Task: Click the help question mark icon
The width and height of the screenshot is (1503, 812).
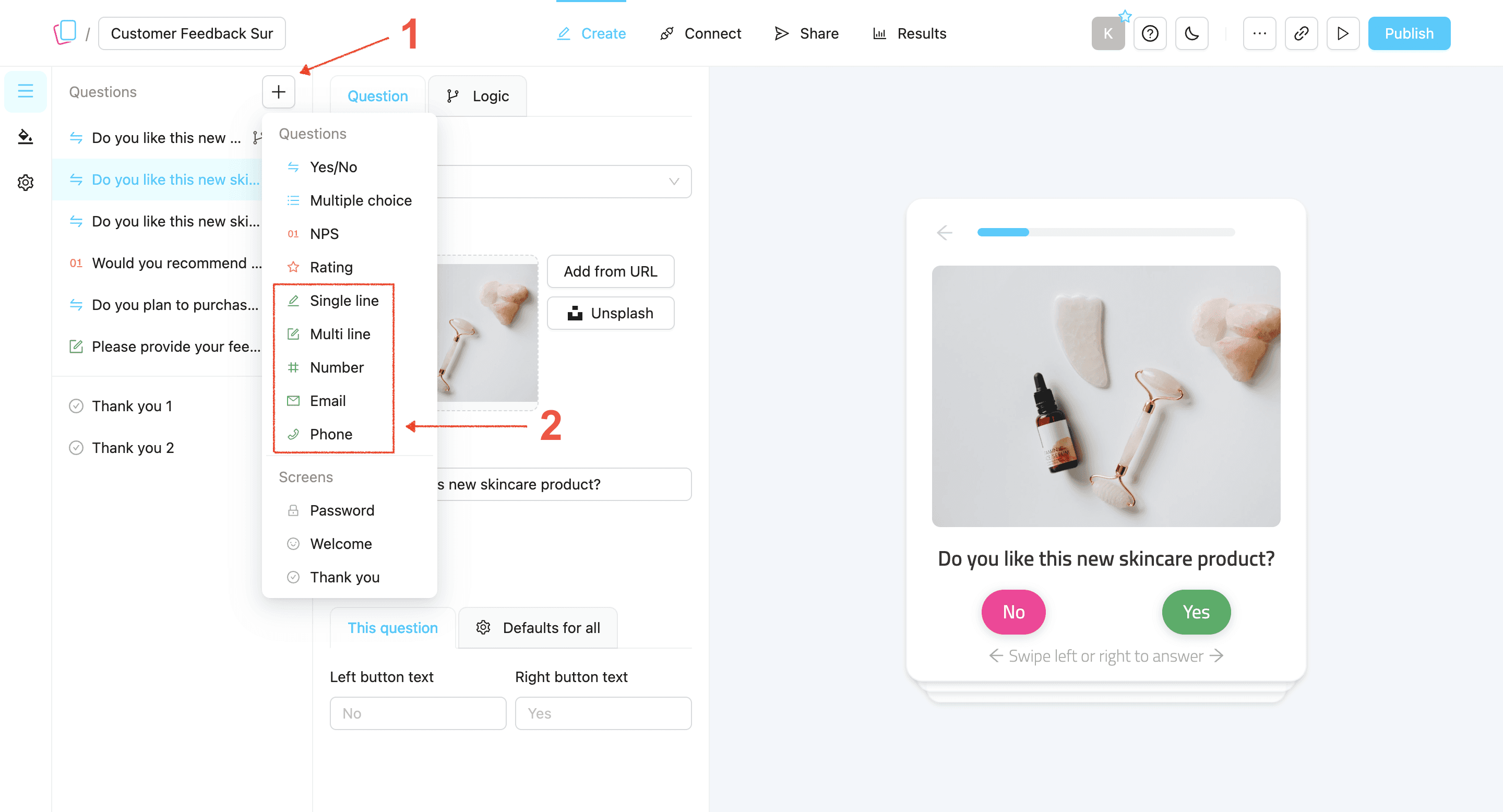Action: (1149, 33)
